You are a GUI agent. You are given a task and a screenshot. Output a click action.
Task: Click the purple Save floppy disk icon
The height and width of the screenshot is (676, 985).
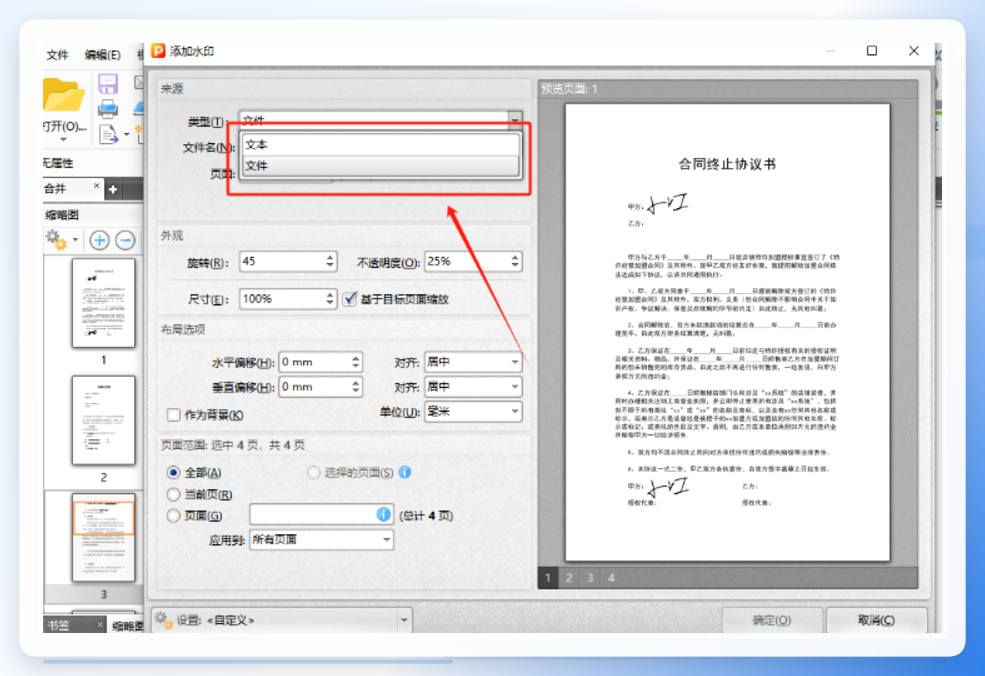108,84
